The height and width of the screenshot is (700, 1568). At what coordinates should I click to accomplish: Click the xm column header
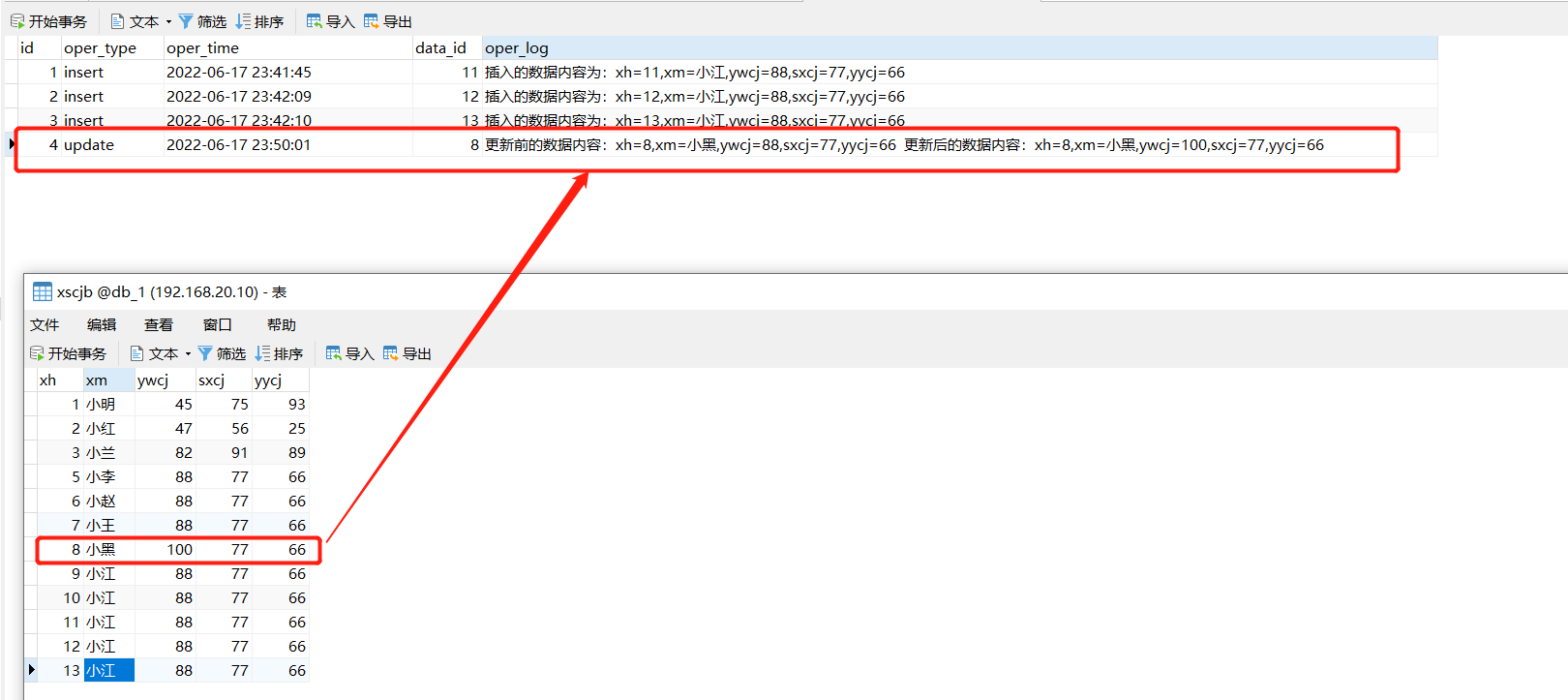point(109,380)
